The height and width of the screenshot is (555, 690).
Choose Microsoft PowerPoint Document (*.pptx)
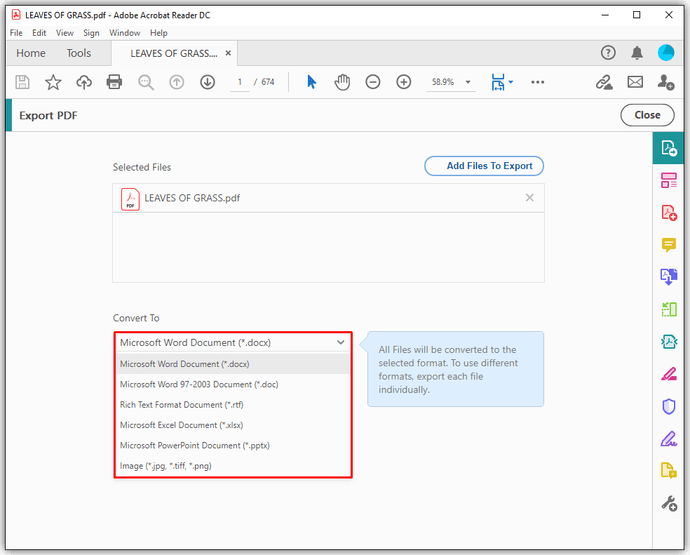233,445
